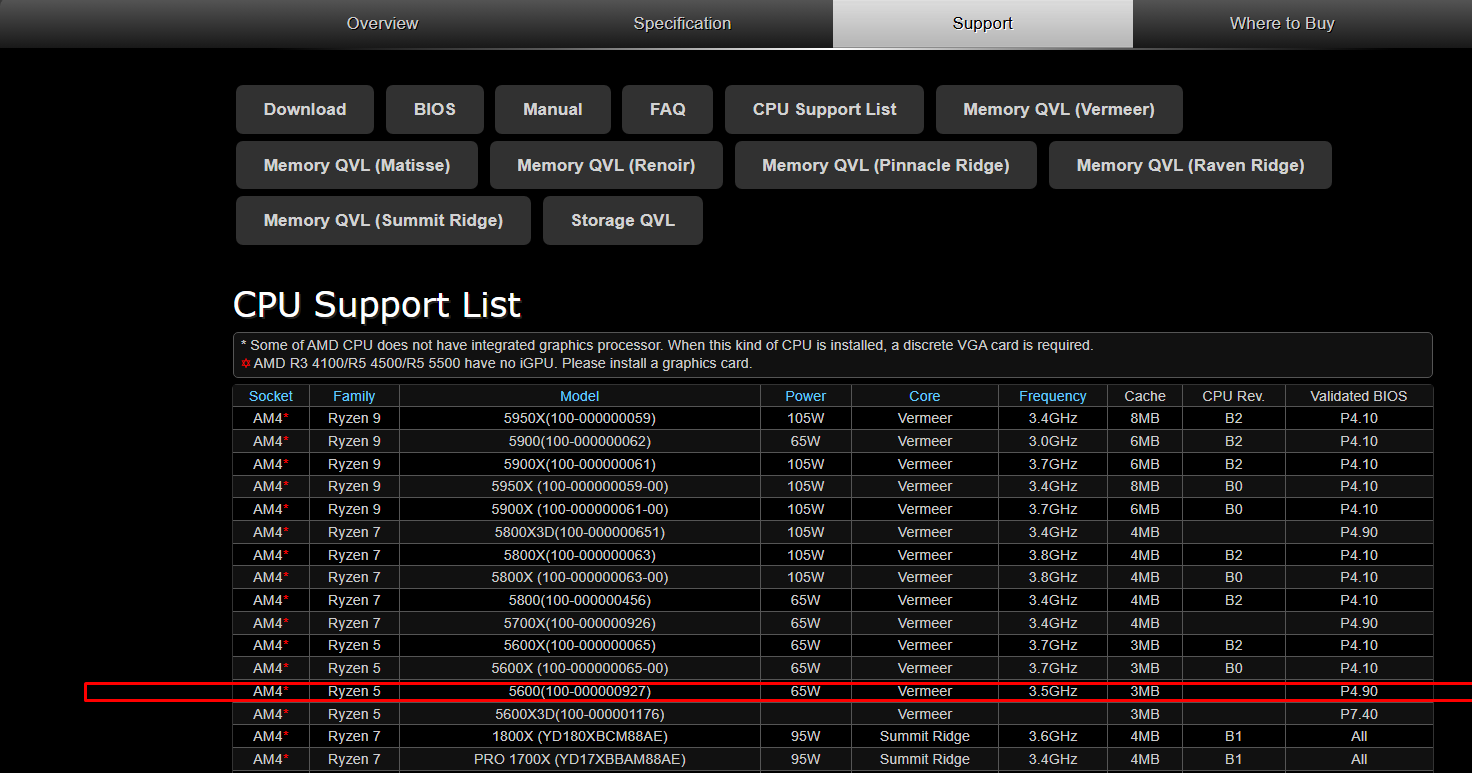Select model cell "5900(100-000000062)"

[580, 441]
